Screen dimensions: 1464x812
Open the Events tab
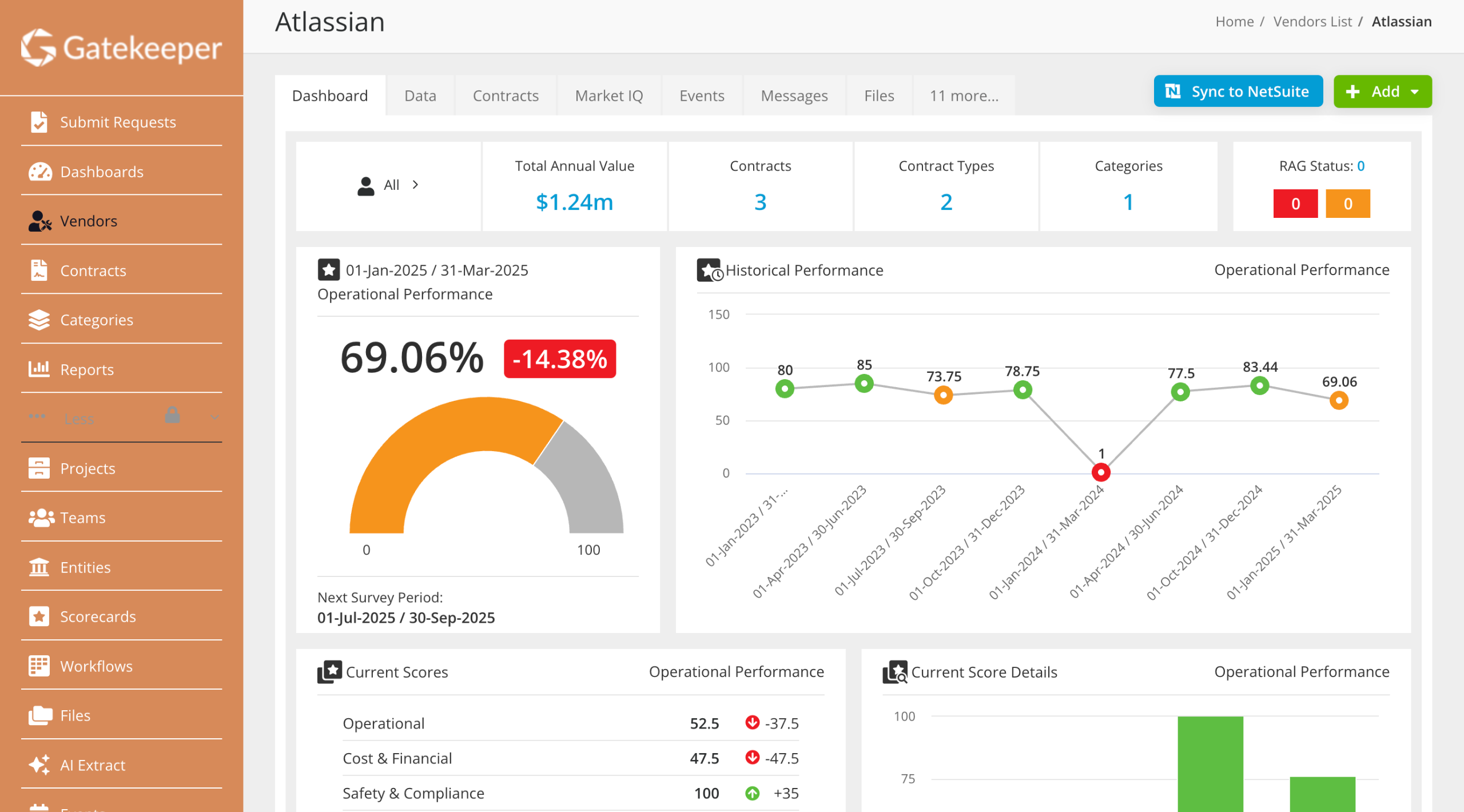point(701,96)
